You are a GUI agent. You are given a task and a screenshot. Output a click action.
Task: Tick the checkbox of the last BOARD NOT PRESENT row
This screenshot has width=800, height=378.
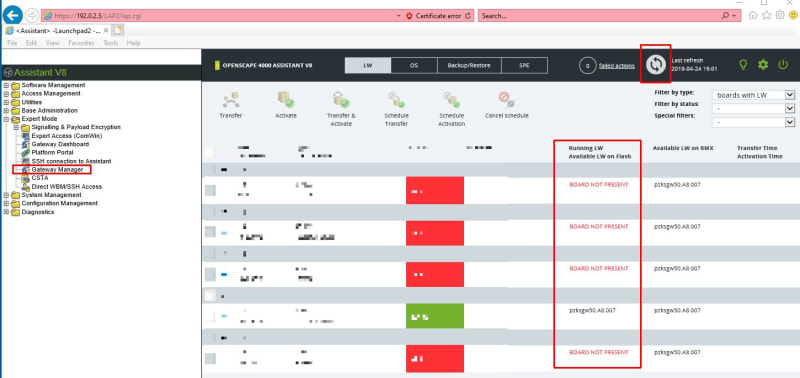click(210, 359)
